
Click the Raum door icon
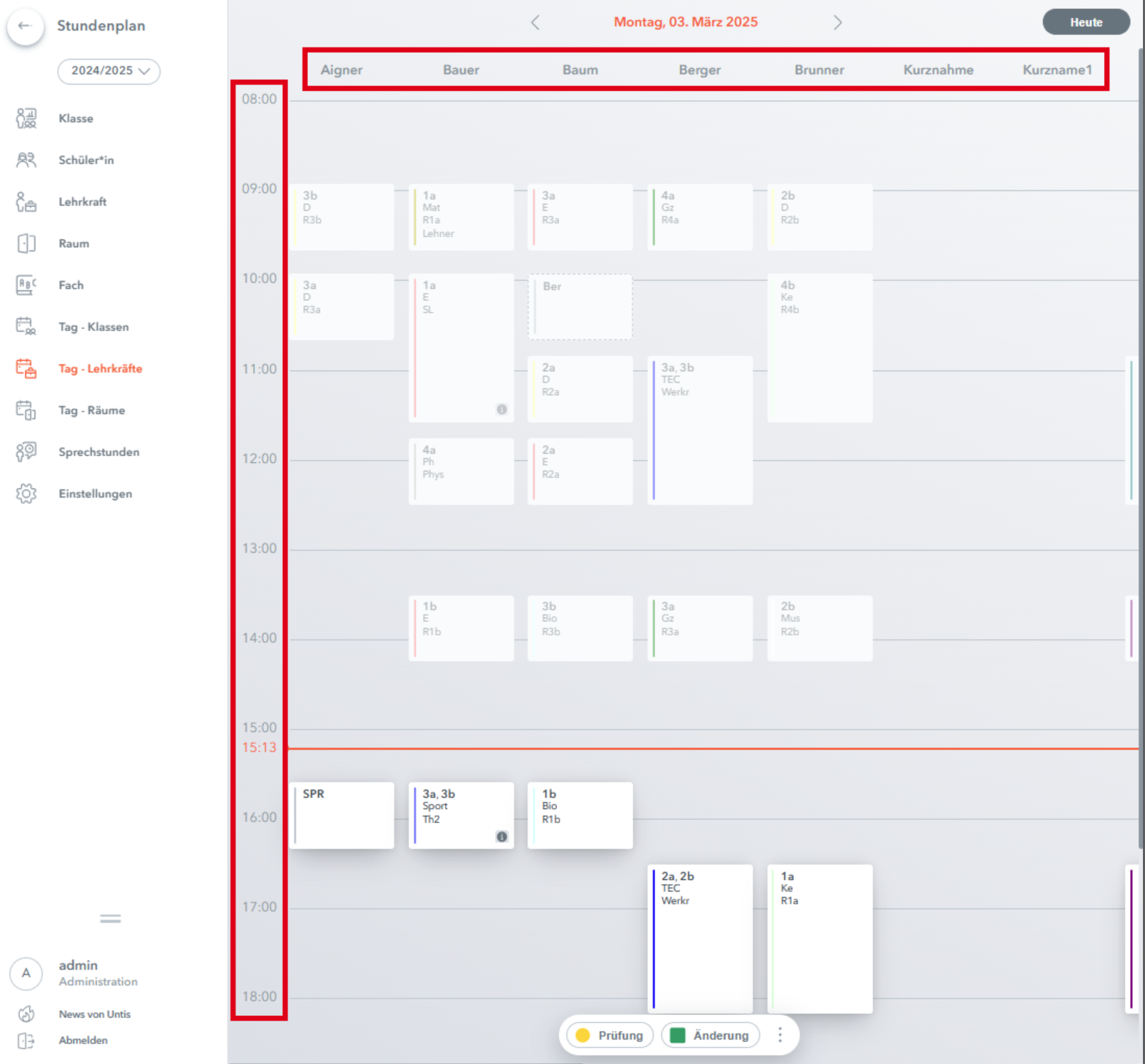coord(26,243)
